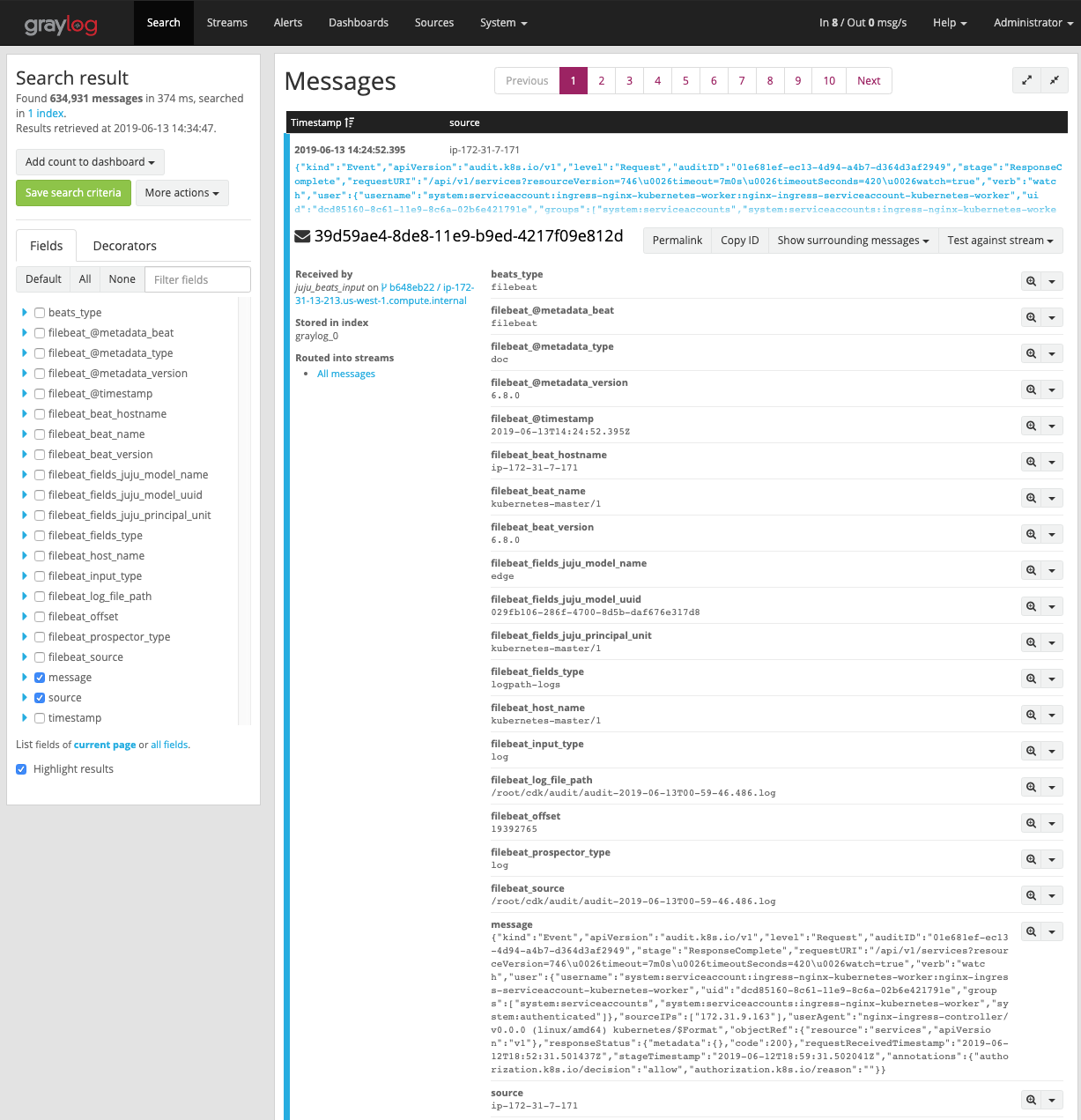Focus the Filter fields input
This screenshot has width=1081, height=1120.
[197, 279]
